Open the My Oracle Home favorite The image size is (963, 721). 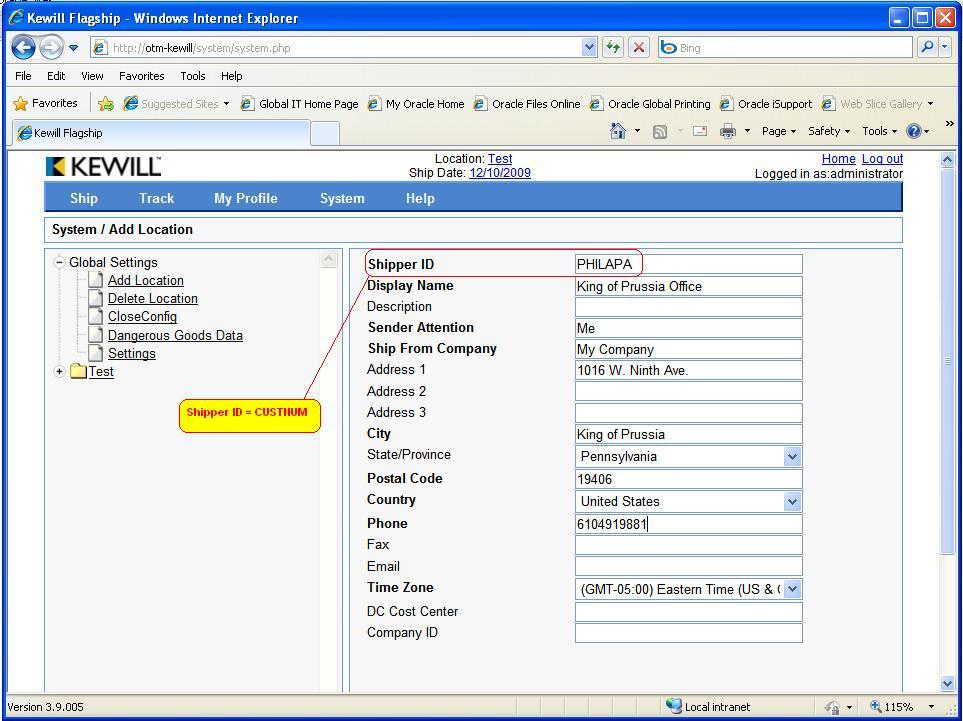[416, 104]
